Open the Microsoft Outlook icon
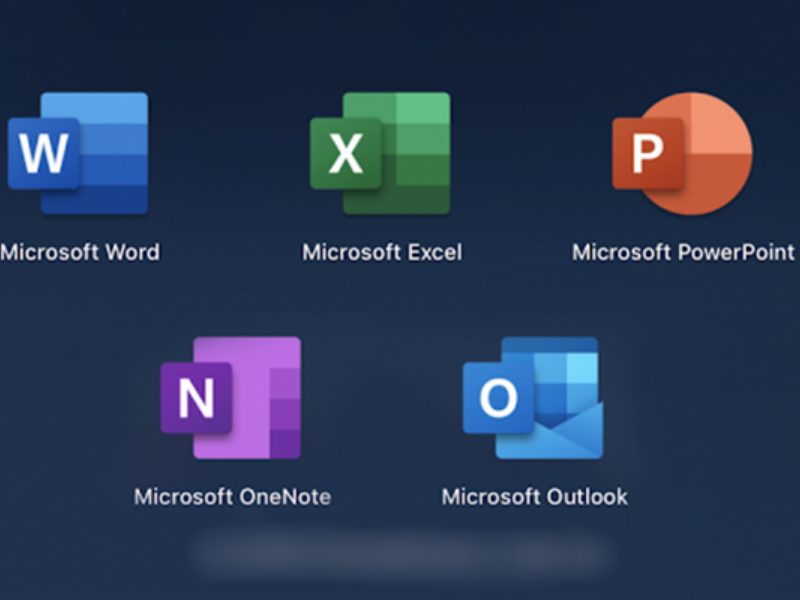 point(533,397)
